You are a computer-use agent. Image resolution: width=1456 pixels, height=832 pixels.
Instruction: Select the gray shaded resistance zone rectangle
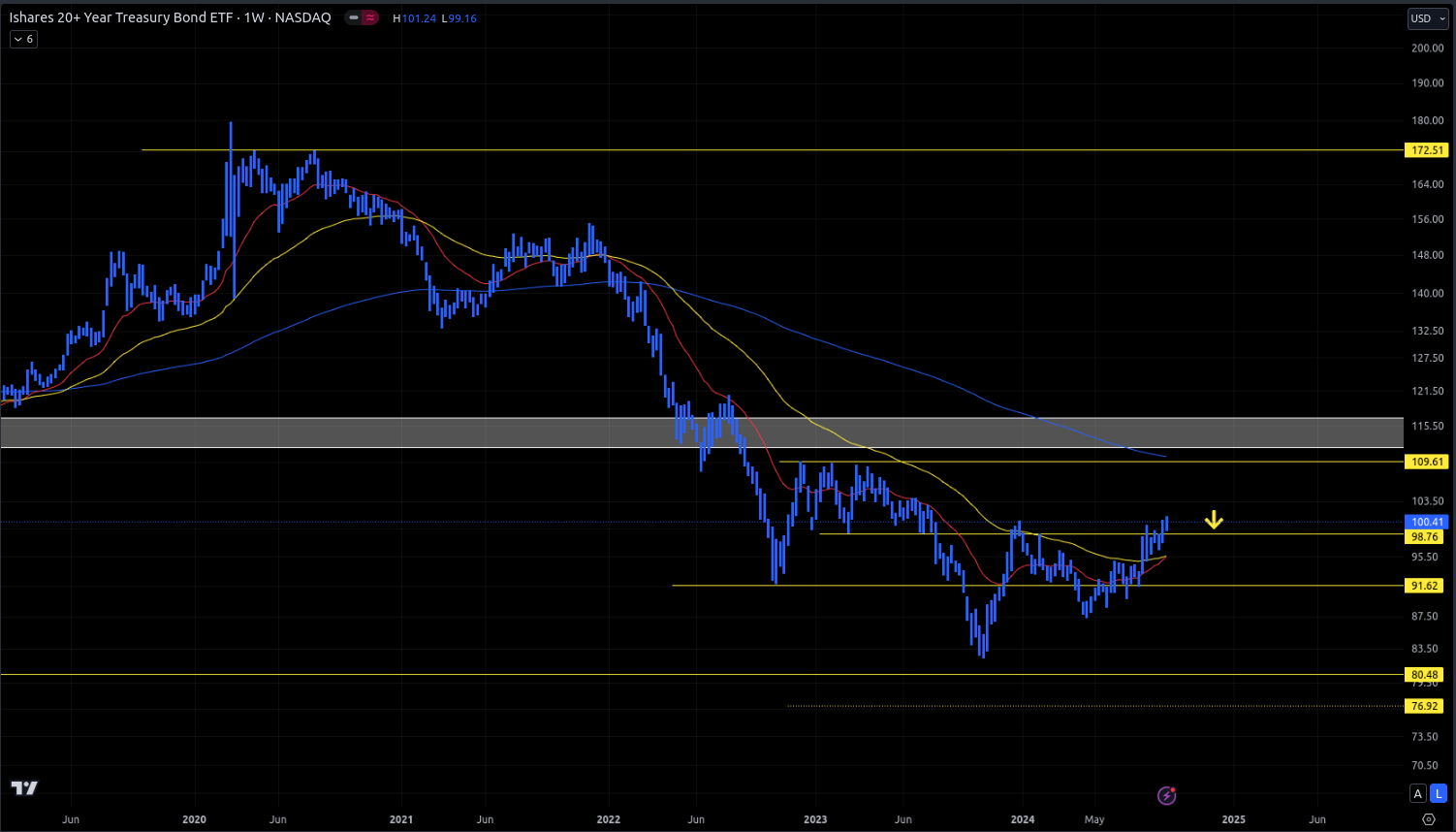click(702, 432)
